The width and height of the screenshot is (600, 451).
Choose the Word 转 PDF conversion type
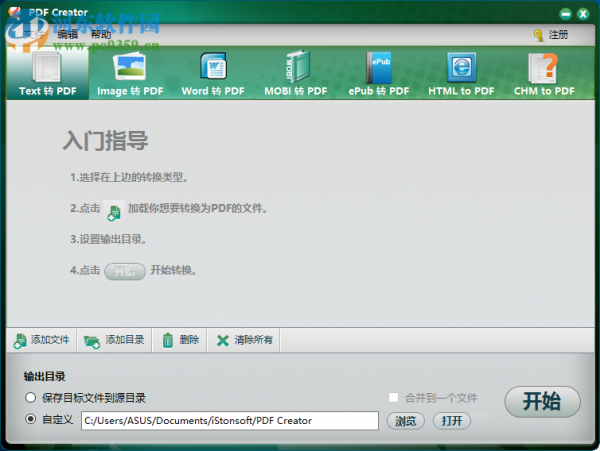coord(213,74)
